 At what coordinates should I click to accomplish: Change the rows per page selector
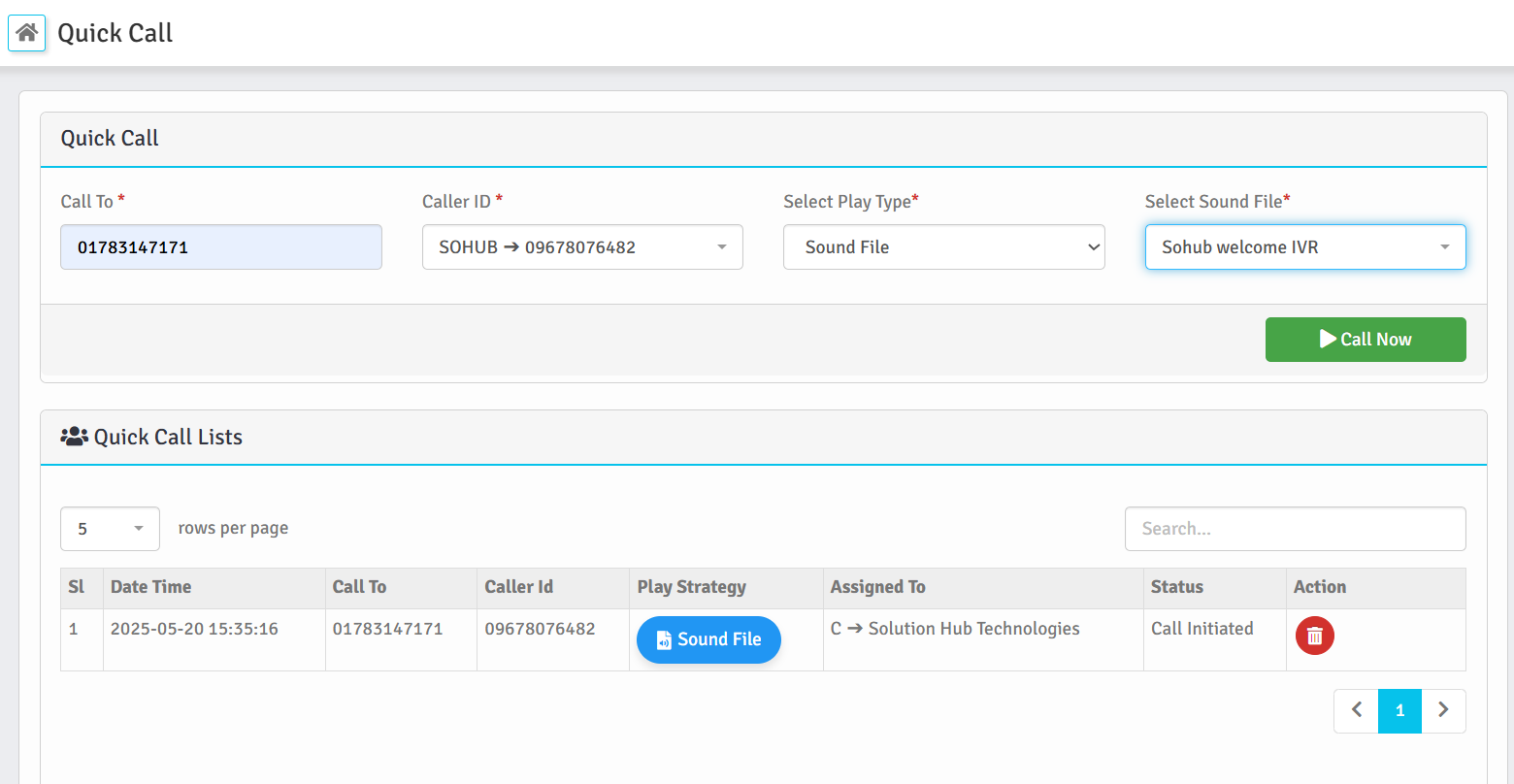click(110, 529)
